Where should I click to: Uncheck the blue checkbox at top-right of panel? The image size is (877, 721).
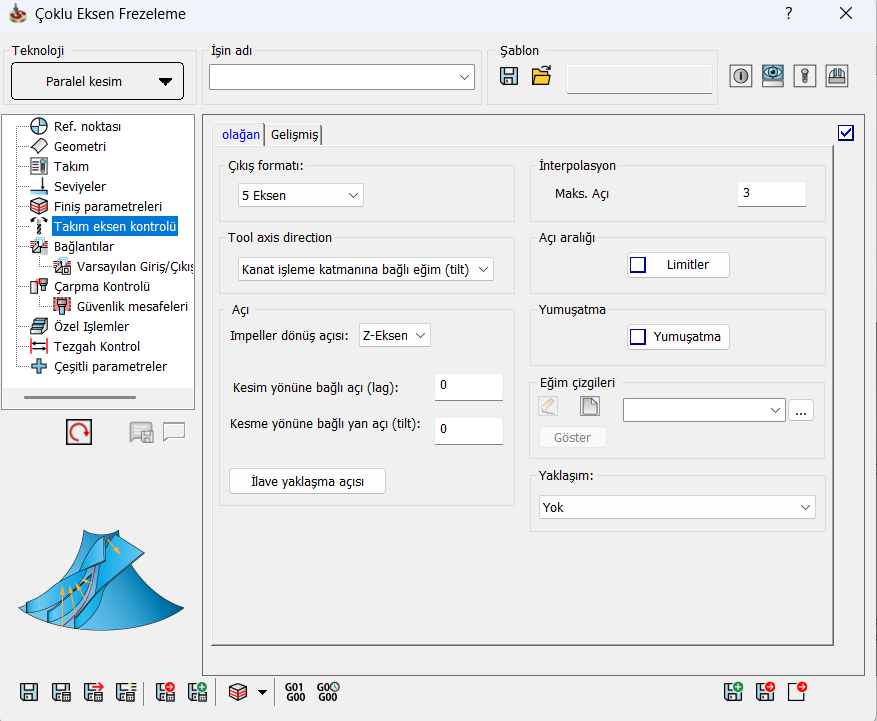click(x=846, y=132)
